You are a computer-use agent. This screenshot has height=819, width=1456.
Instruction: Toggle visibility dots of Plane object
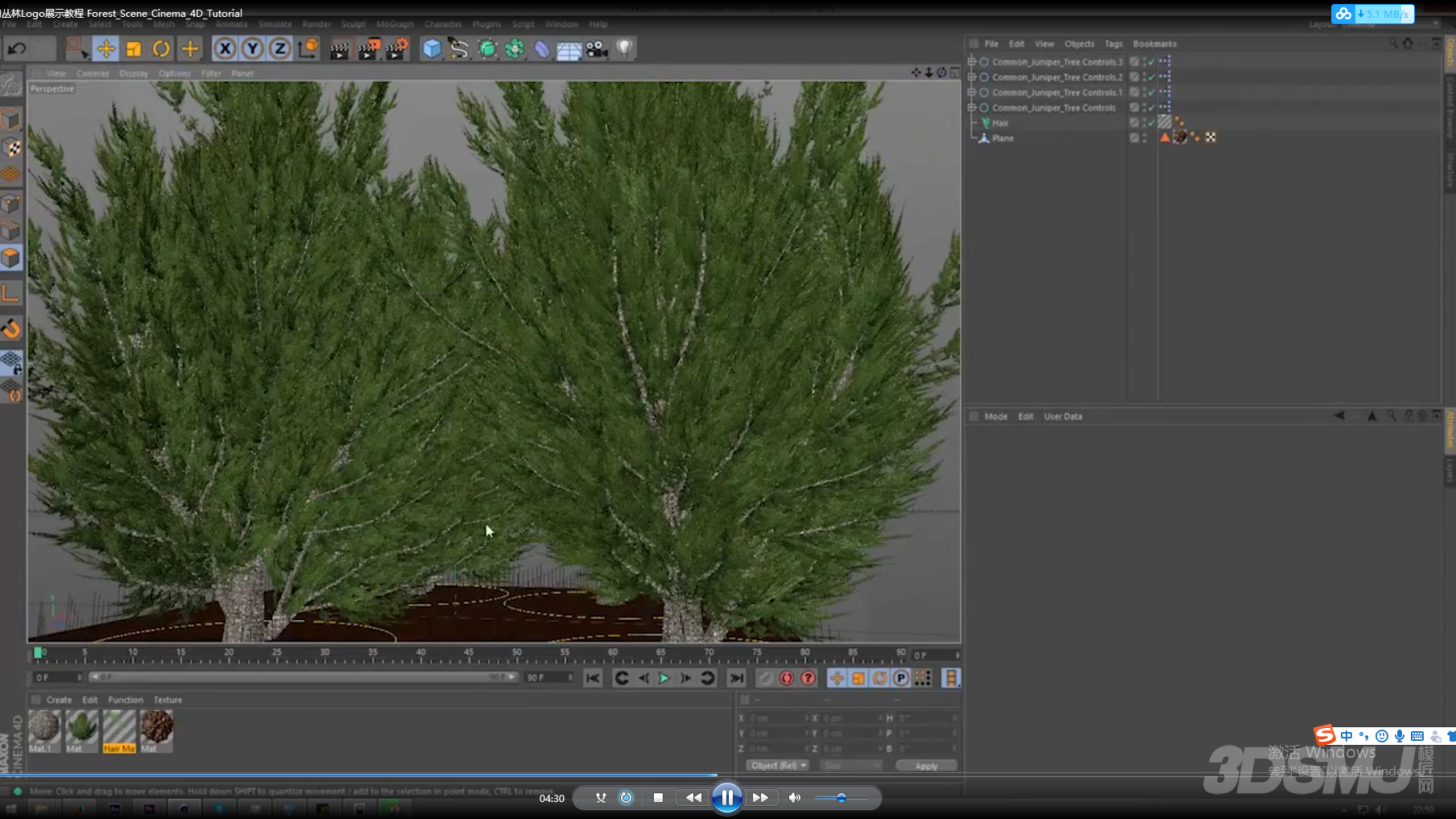pyautogui.click(x=1144, y=139)
